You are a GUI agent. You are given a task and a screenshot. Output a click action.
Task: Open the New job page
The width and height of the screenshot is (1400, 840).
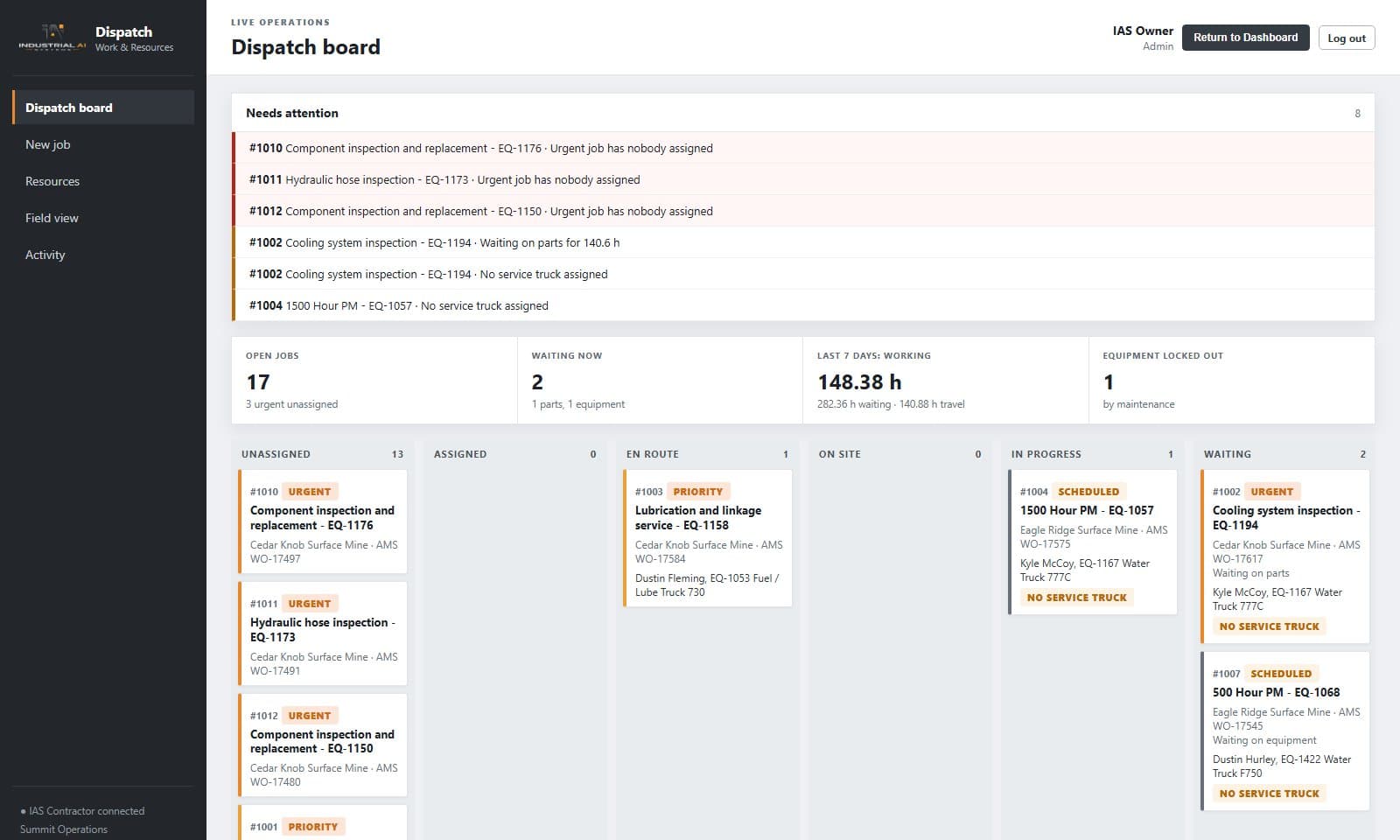pyautogui.click(x=103, y=144)
